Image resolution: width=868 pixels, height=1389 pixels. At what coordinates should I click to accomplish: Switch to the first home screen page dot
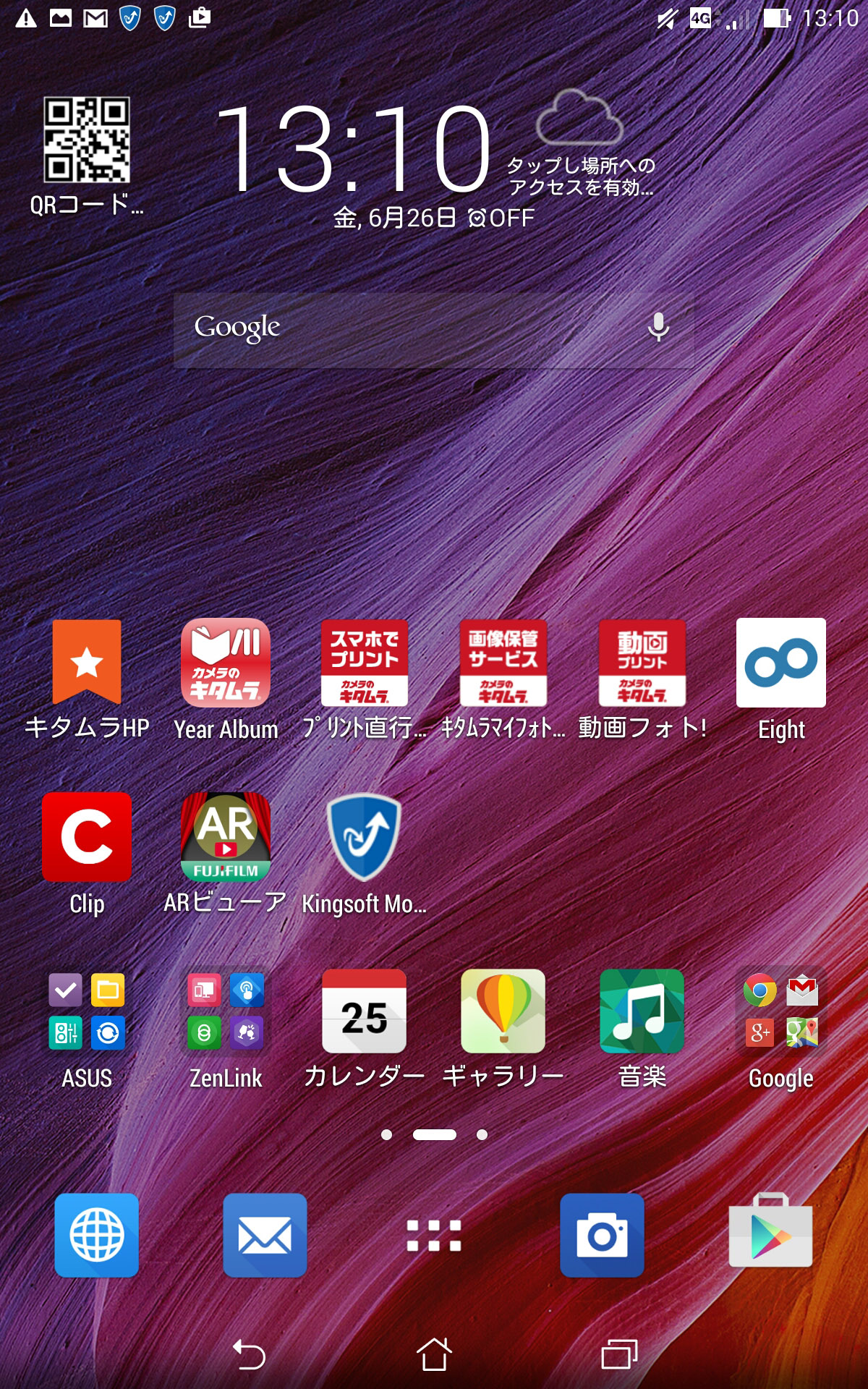tap(387, 1134)
